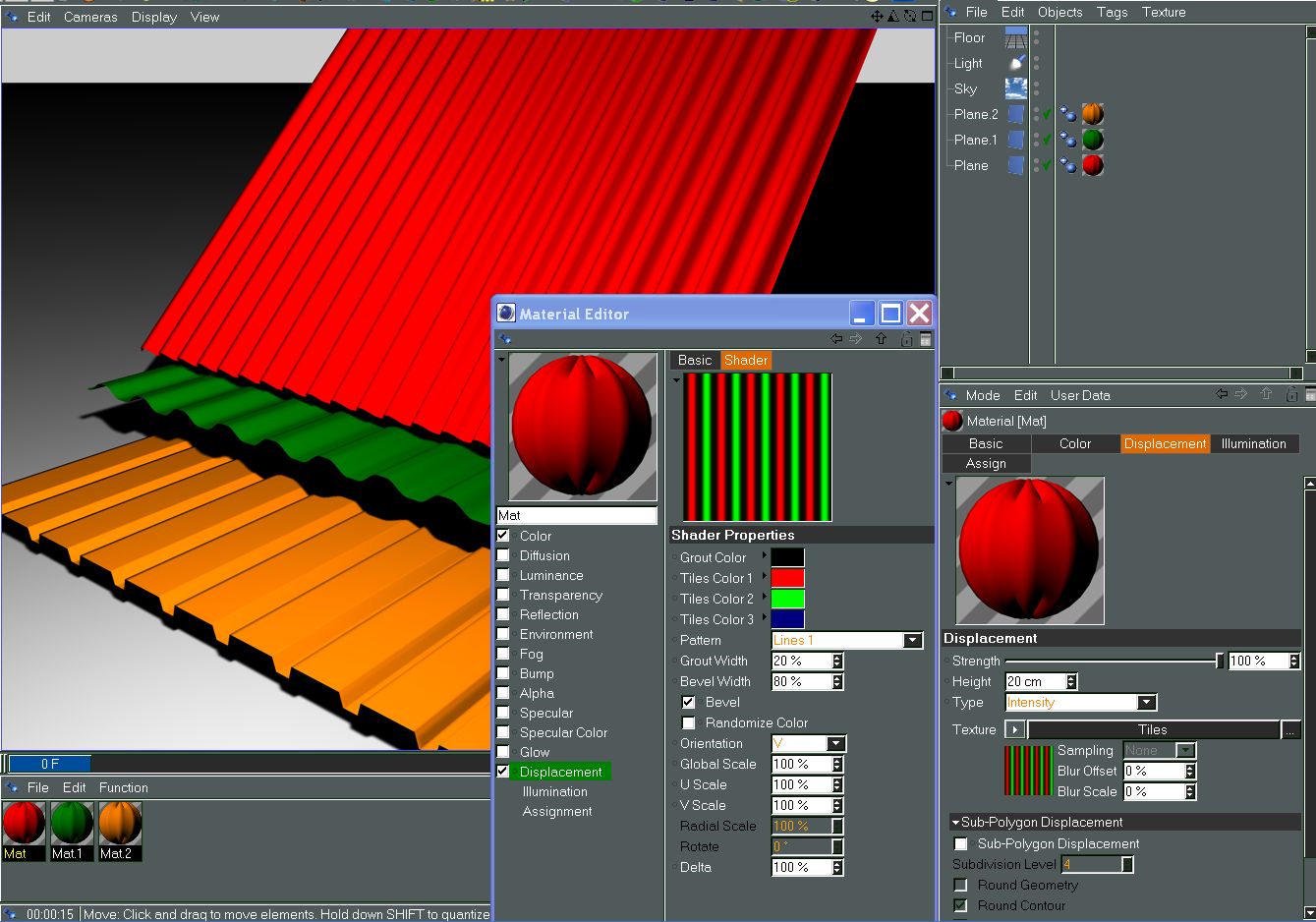The image size is (1316, 922).
Task: Open the viewport Cameras menu
Action: pos(90,17)
